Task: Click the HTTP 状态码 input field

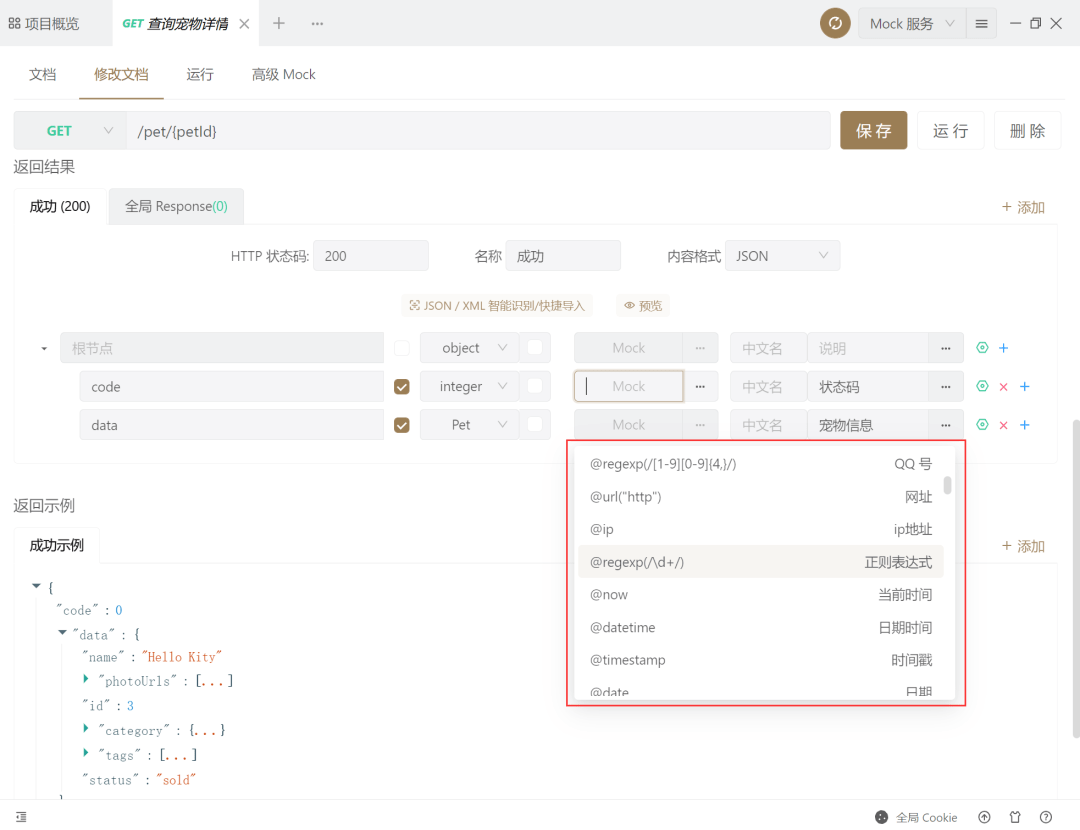Action: (x=371, y=255)
